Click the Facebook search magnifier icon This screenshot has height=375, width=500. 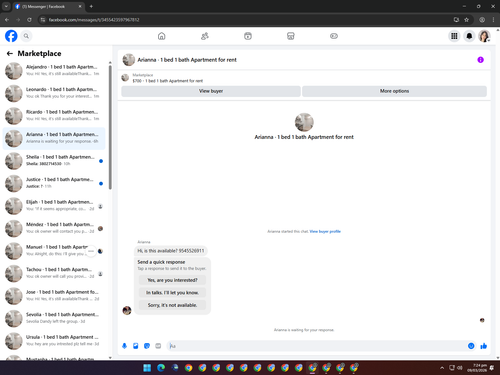(26, 36)
